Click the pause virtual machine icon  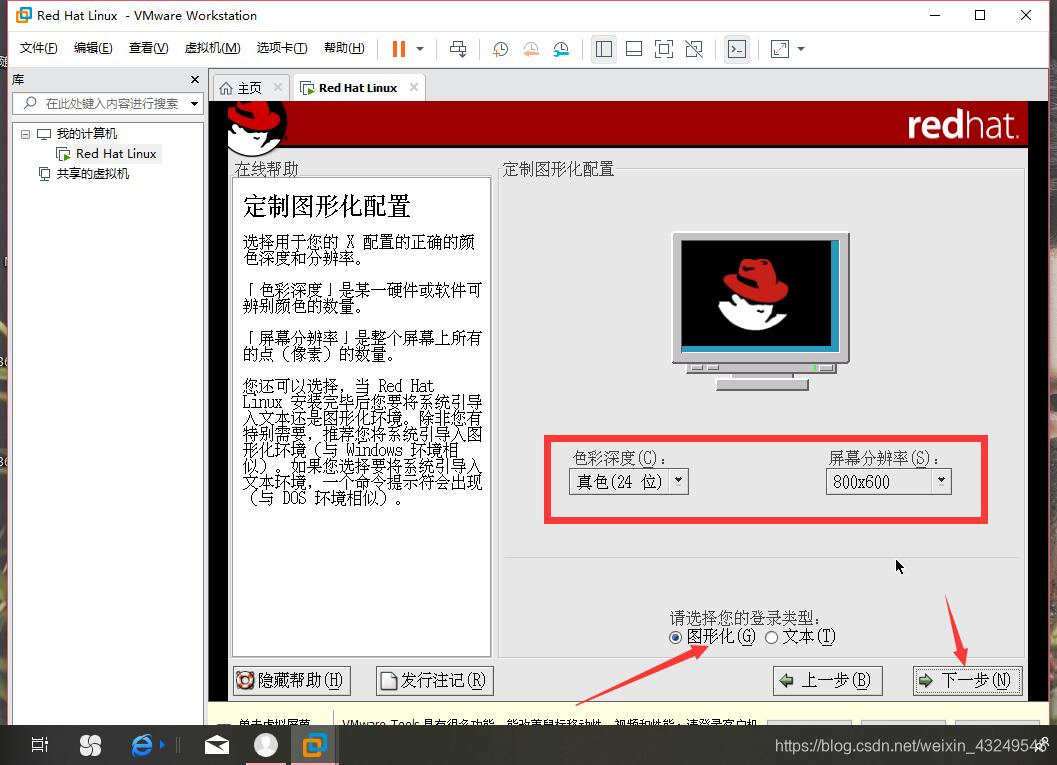pyautogui.click(x=398, y=49)
